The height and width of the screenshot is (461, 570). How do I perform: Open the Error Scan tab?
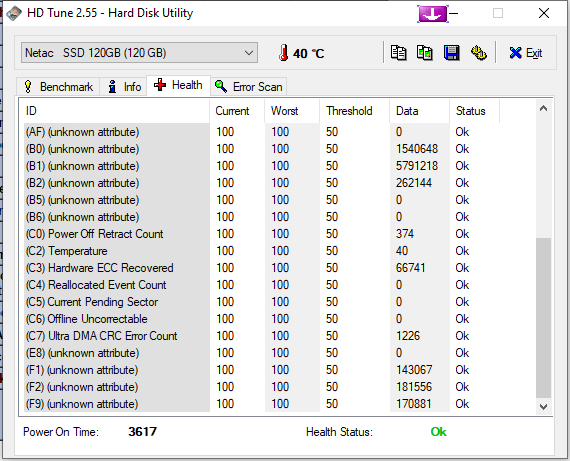[x=249, y=87]
